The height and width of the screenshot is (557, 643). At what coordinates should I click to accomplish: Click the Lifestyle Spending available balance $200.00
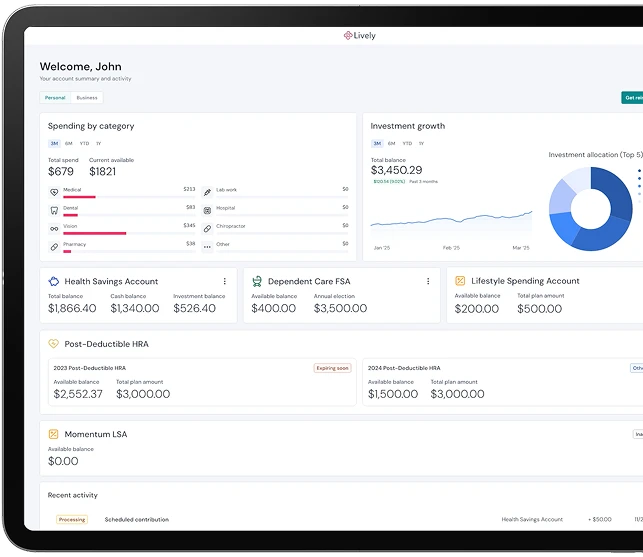coord(477,308)
